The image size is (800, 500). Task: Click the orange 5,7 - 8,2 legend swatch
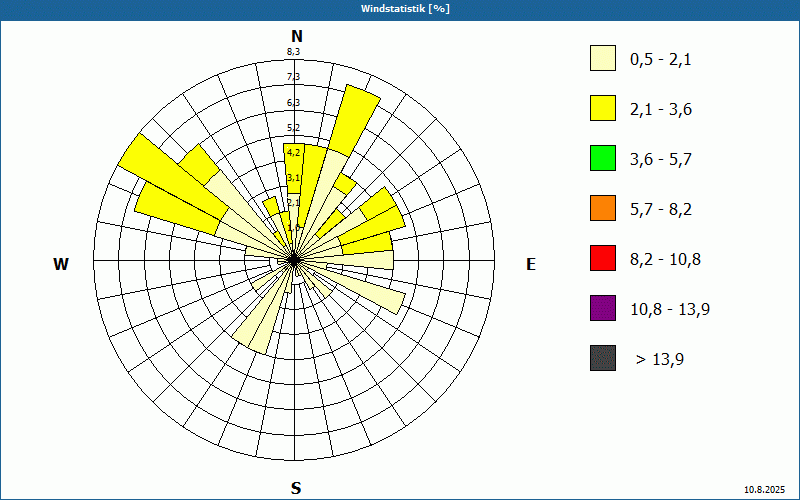tap(603, 208)
